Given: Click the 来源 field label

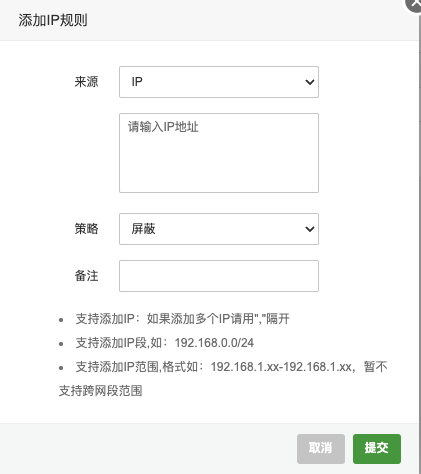Looking at the screenshot, I should coord(86,82).
